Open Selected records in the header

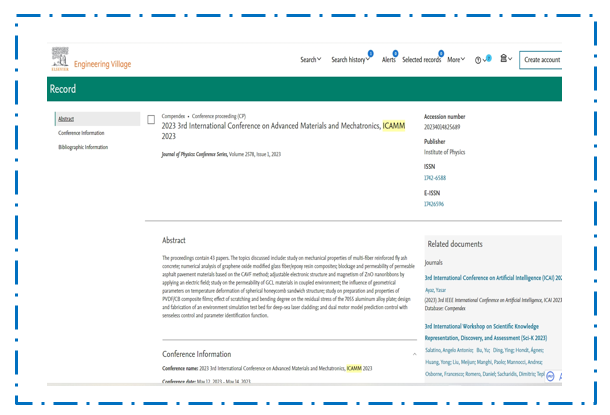(421, 60)
